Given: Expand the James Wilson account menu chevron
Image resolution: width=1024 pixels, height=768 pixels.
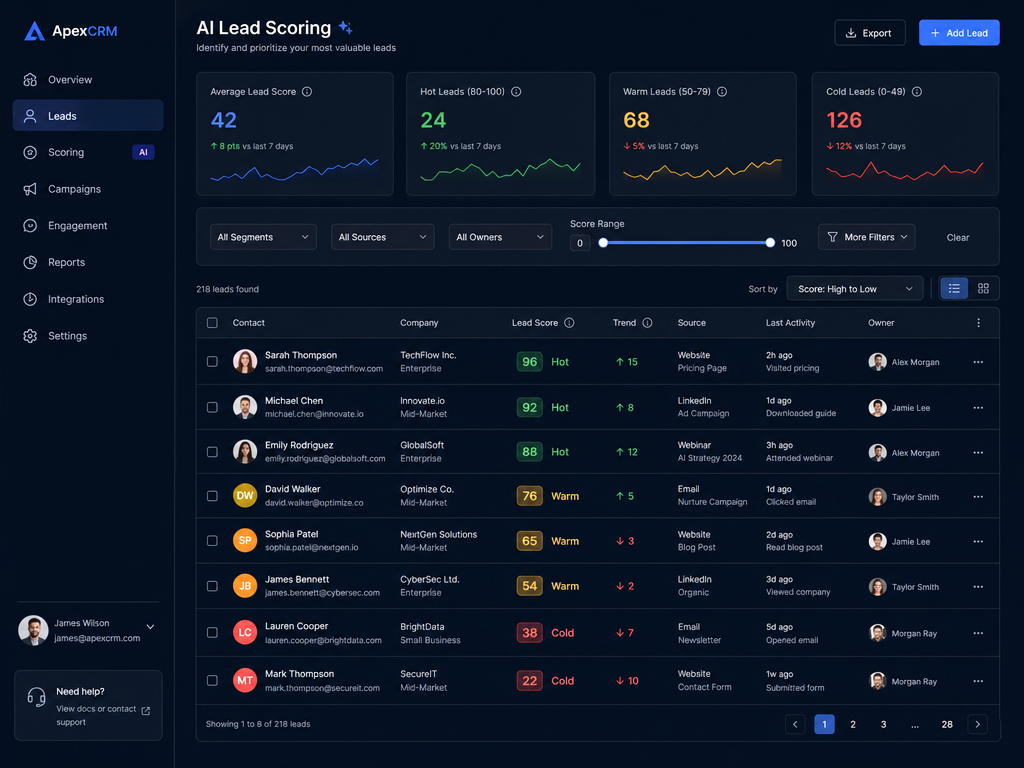Looking at the screenshot, I should click(150, 627).
